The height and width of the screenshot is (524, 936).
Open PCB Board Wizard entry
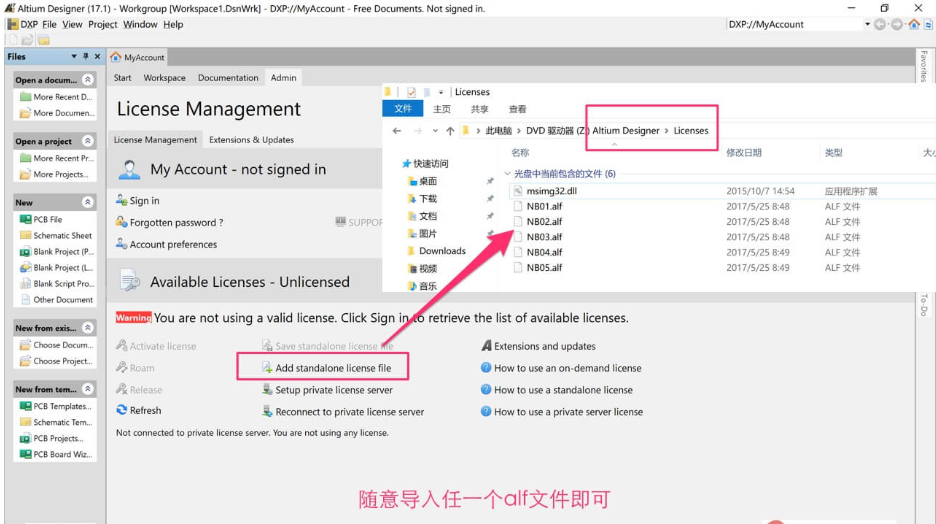(56, 454)
